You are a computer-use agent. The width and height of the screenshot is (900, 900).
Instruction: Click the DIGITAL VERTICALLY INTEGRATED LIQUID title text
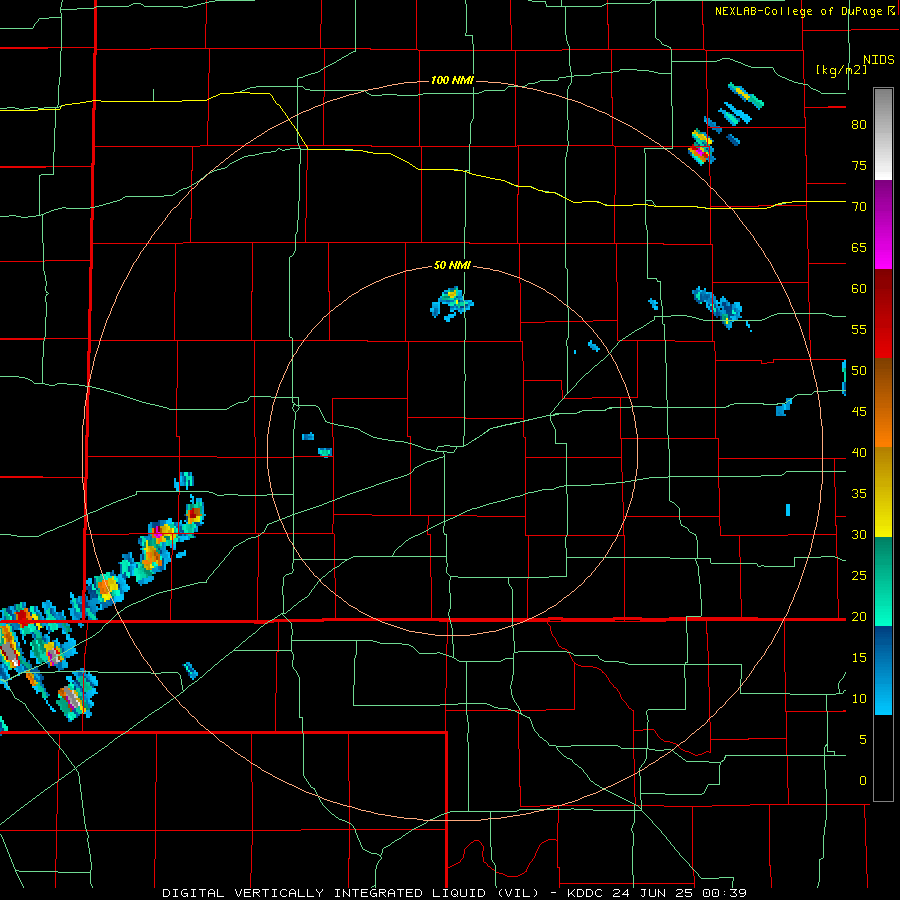352,893
